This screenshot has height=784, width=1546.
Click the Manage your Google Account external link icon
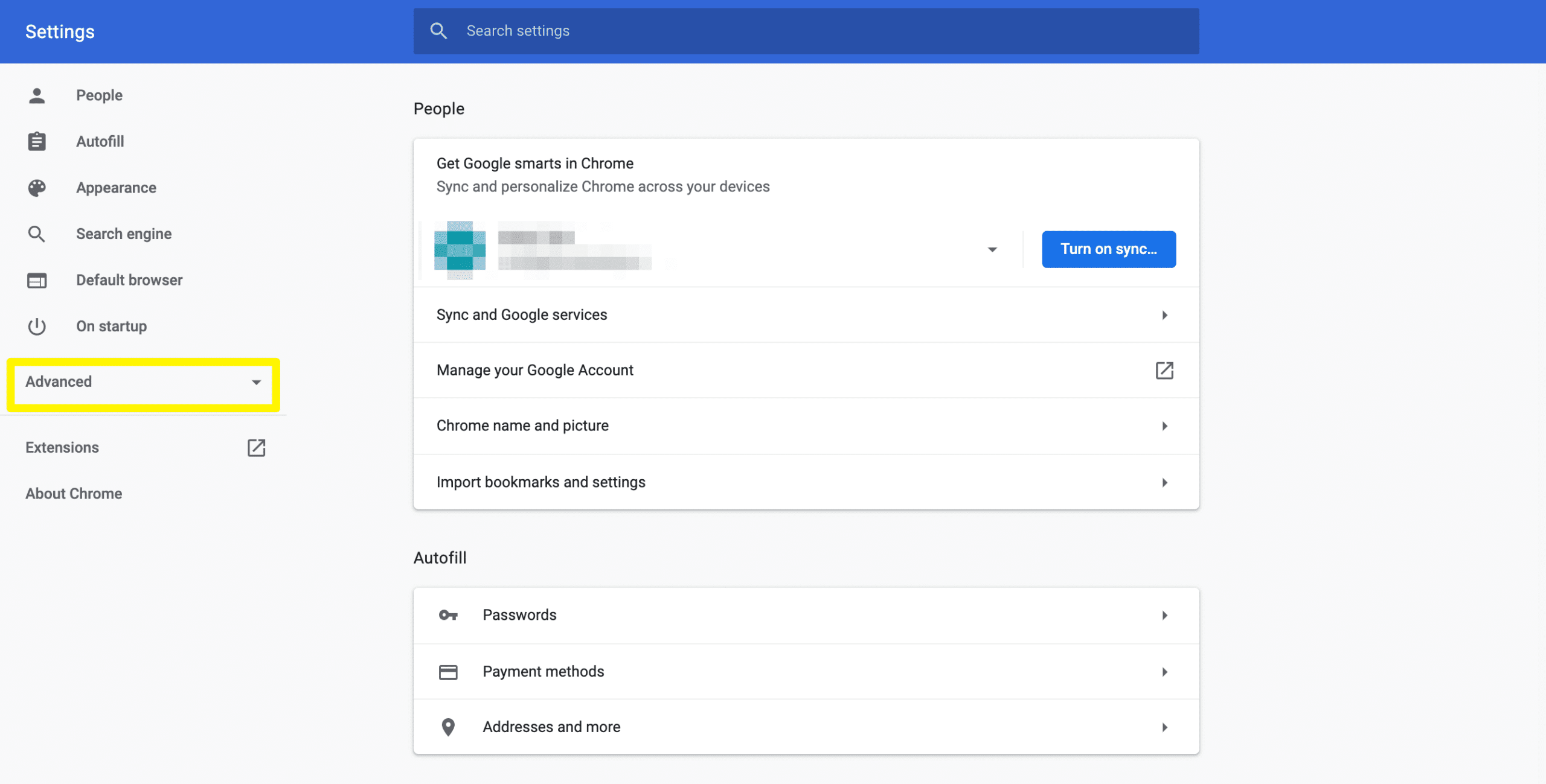(x=1164, y=370)
